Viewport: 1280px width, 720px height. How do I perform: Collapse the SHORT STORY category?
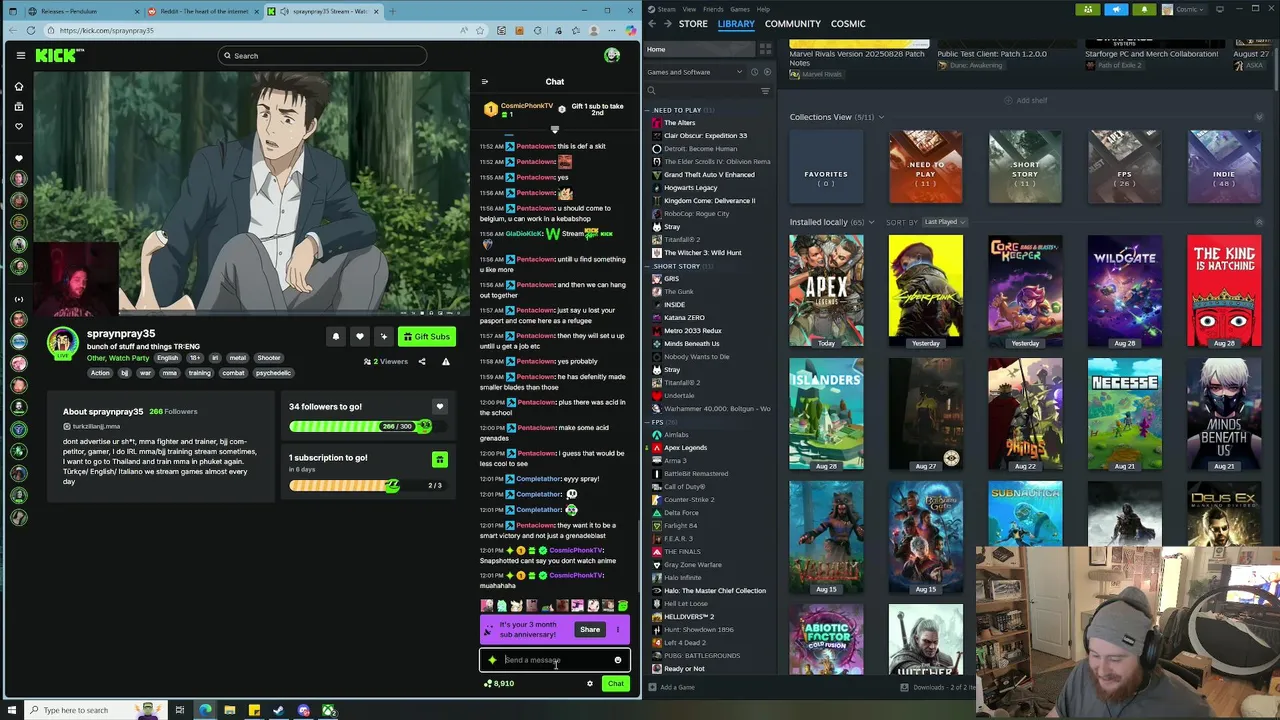[x=649, y=266]
